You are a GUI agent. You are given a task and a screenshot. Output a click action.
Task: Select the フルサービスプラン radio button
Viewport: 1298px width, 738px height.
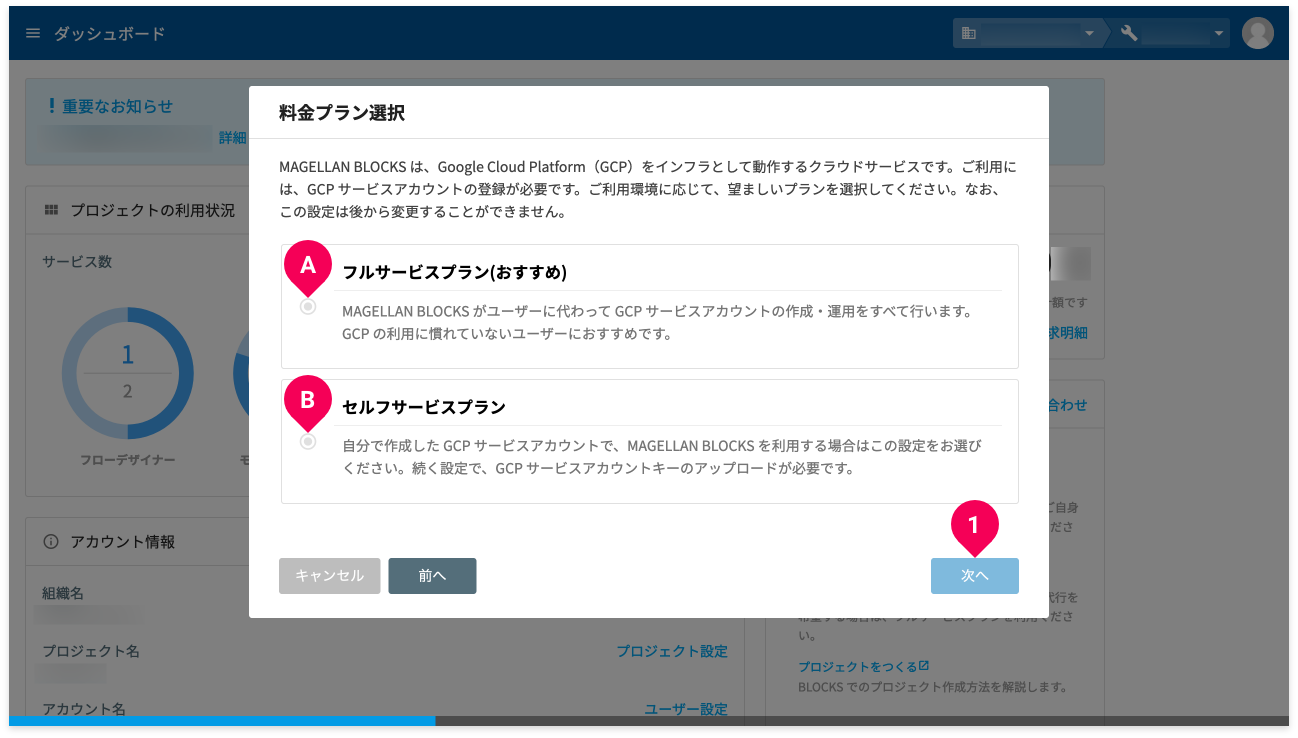(308, 307)
